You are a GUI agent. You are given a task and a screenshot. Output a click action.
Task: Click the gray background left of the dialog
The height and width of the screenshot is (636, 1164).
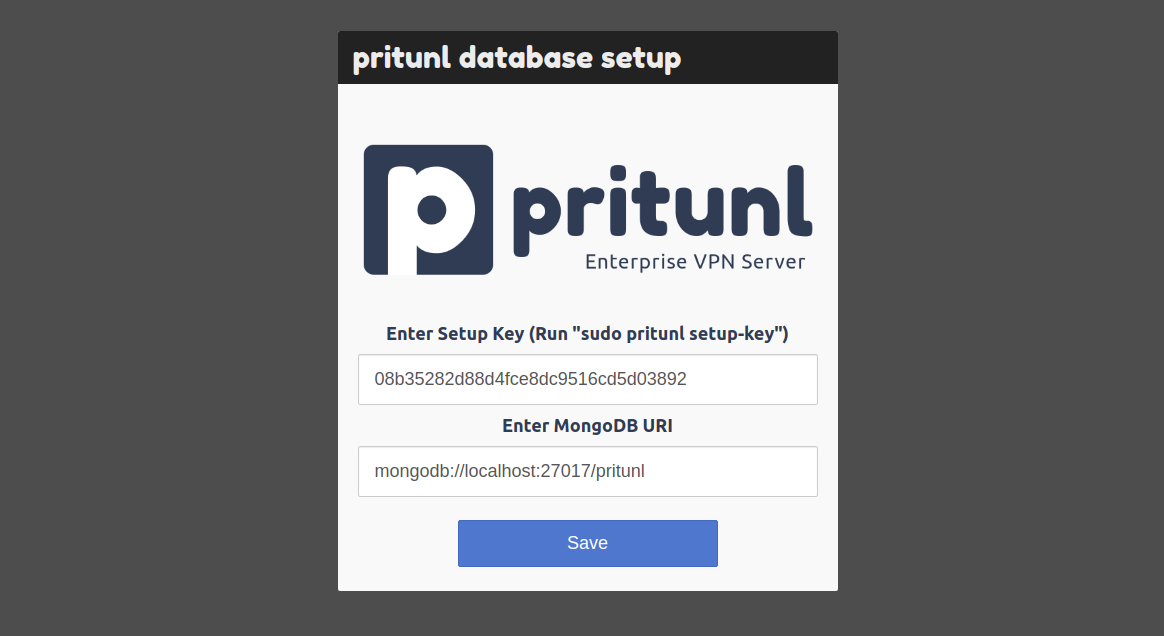(169, 318)
